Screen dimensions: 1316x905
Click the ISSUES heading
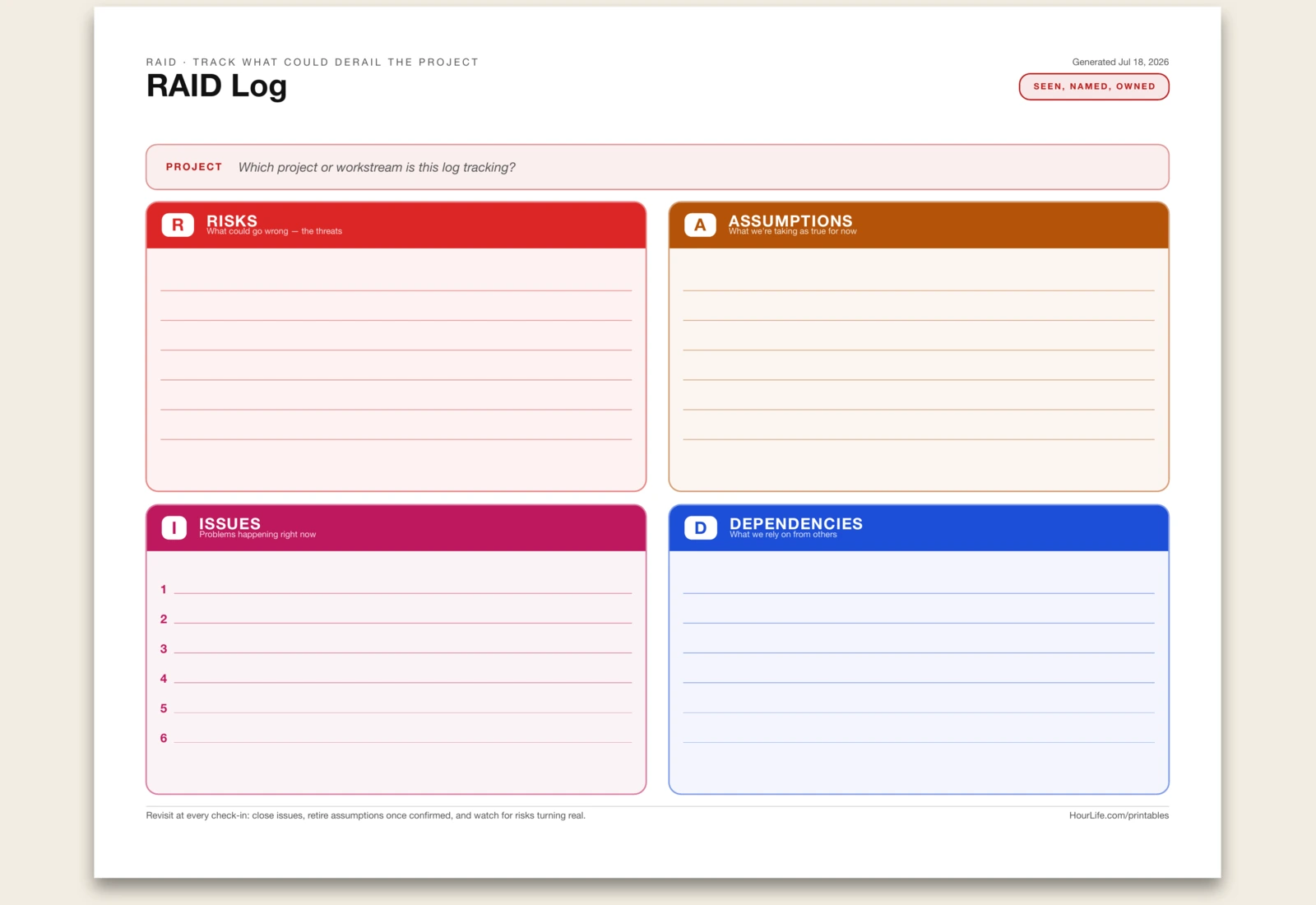pos(229,523)
